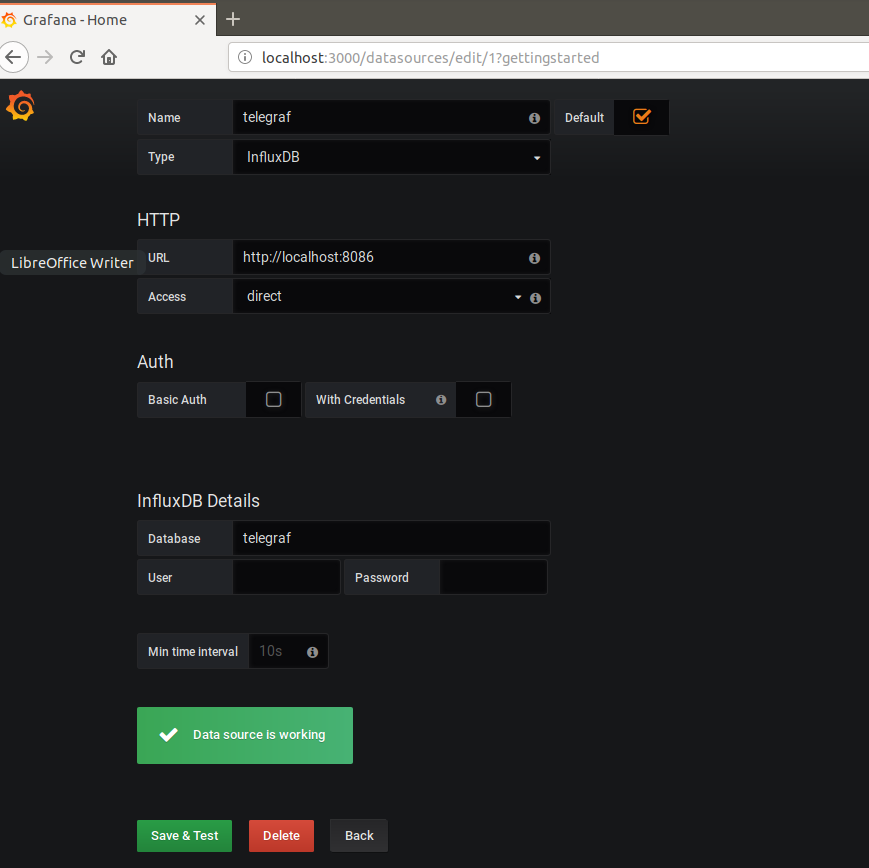Go back with browser back arrow
The image size is (869, 868).
[x=13, y=57]
